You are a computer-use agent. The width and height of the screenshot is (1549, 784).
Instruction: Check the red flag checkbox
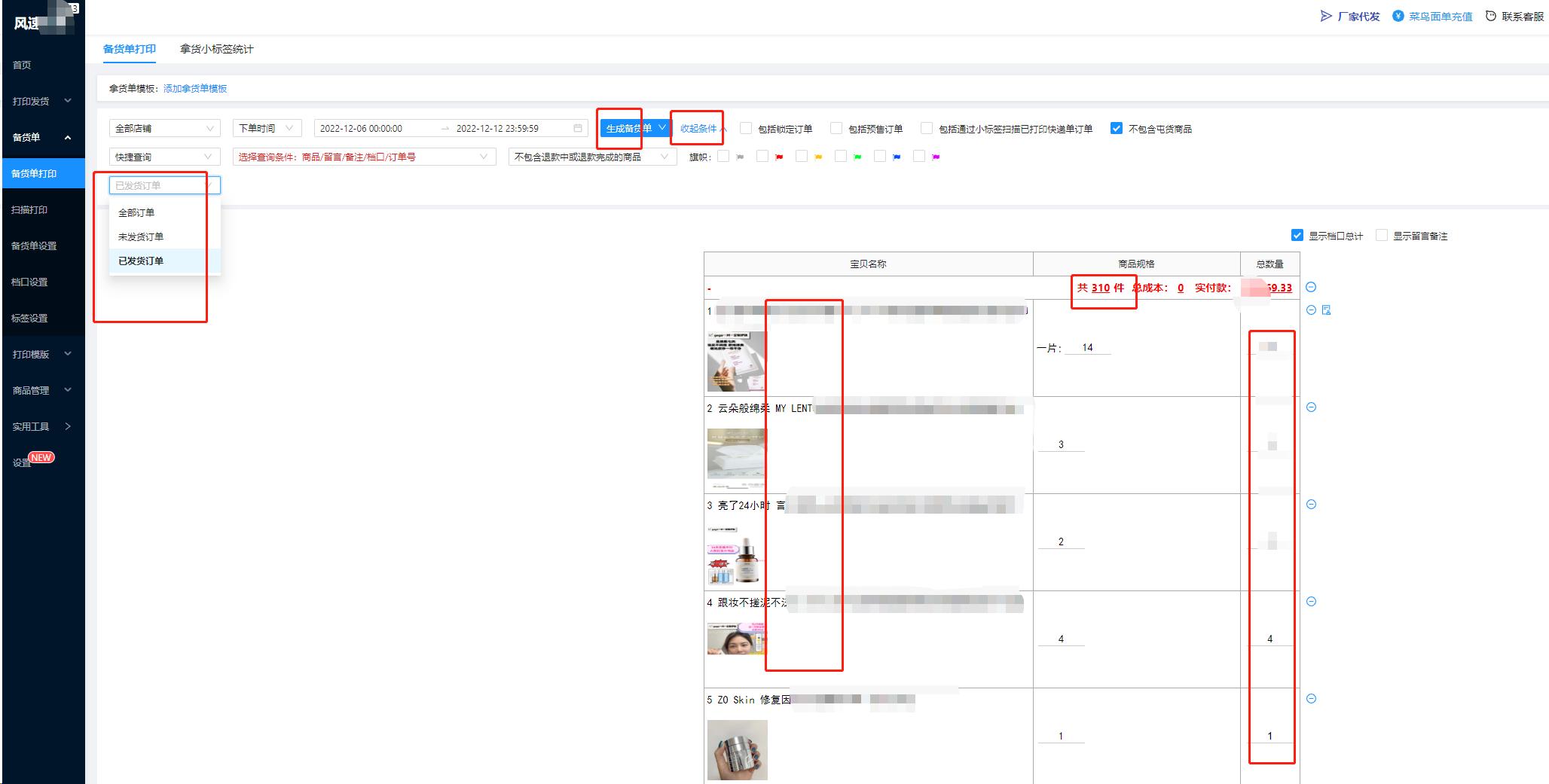pyautogui.click(x=762, y=157)
